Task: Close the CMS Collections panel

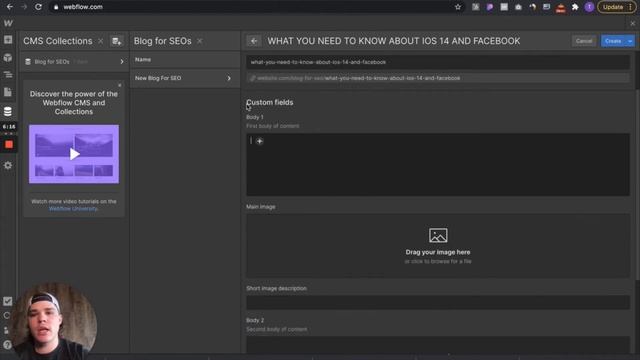Action: tap(100, 41)
